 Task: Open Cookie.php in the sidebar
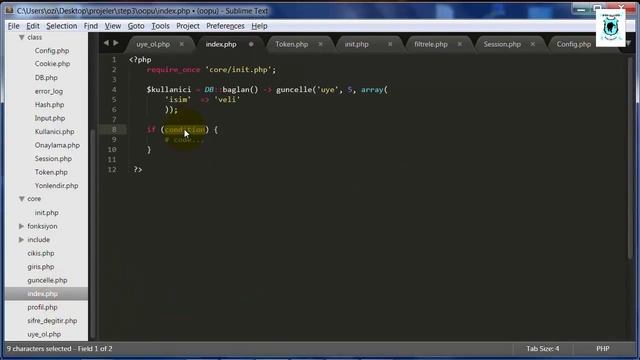pyautogui.click(x=52, y=64)
